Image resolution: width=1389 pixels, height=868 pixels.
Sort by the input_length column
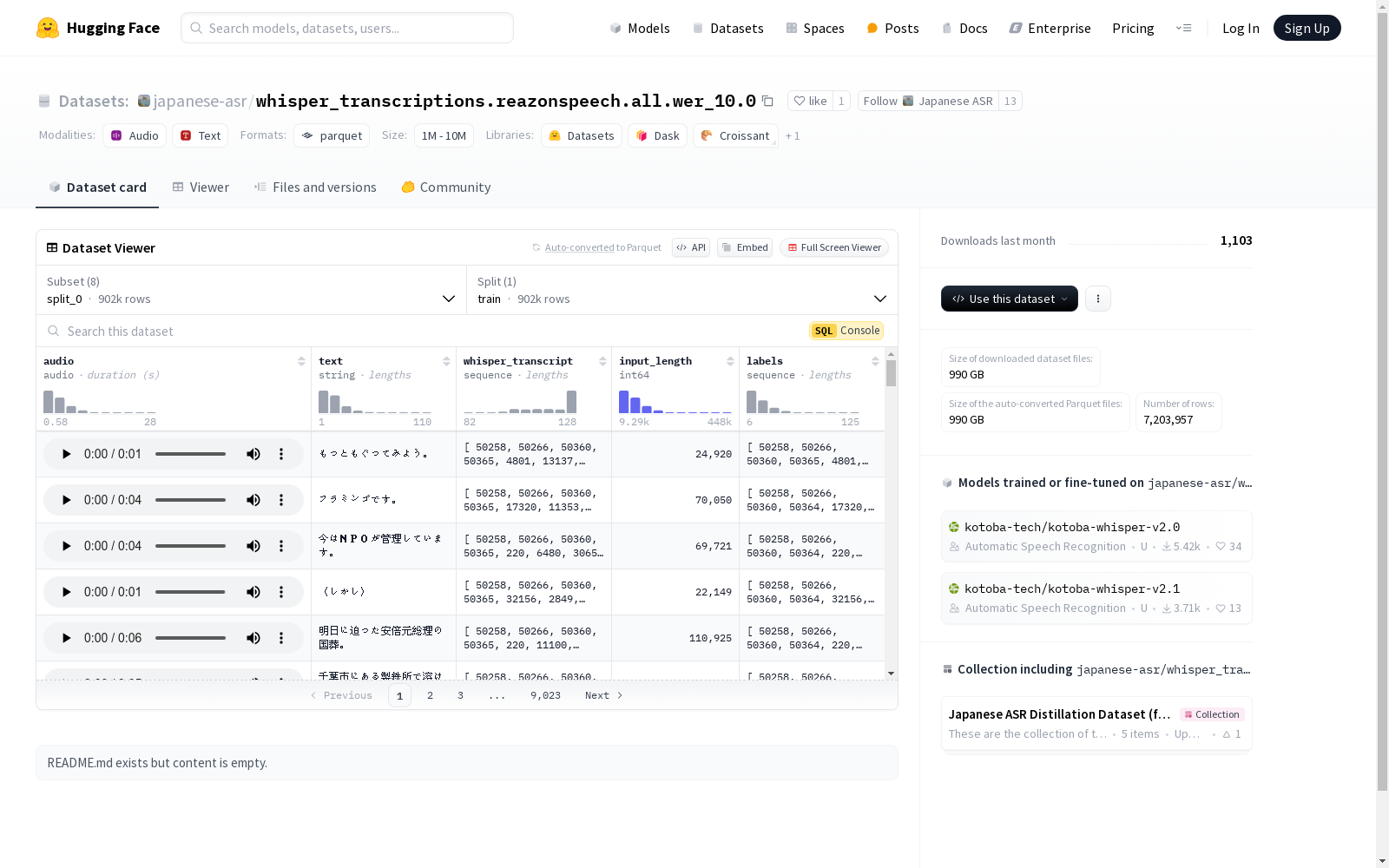730,361
